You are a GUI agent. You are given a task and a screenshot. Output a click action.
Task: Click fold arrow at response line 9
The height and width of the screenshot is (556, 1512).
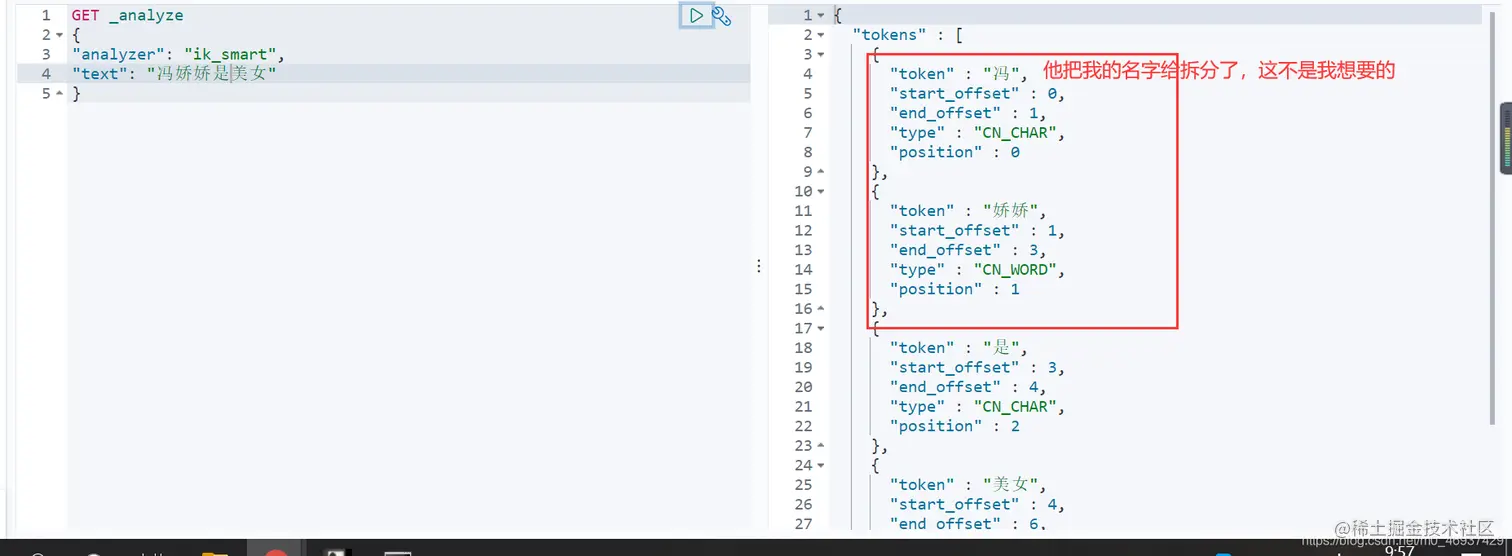tap(821, 172)
